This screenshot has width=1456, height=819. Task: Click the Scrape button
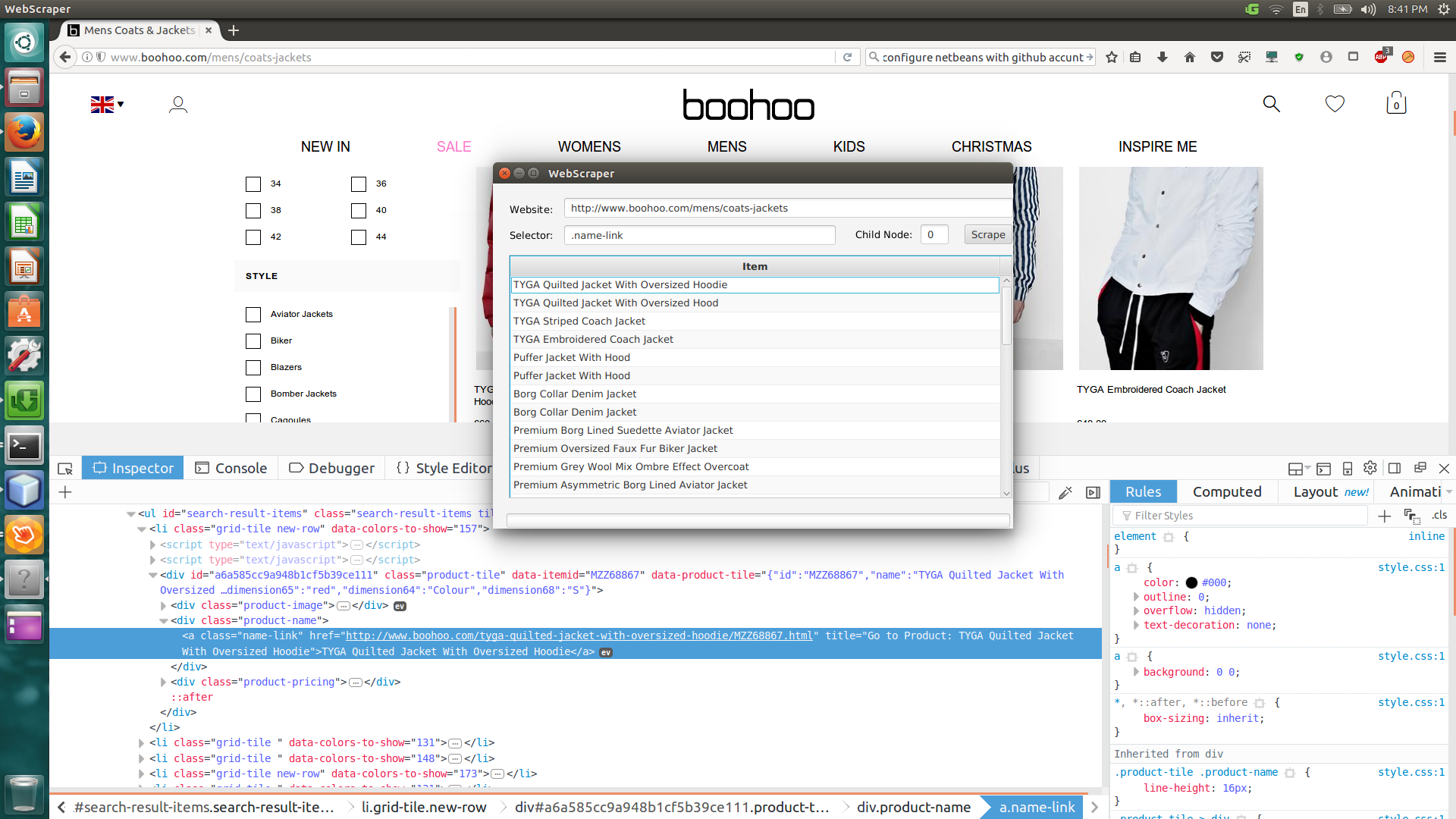(x=987, y=235)
